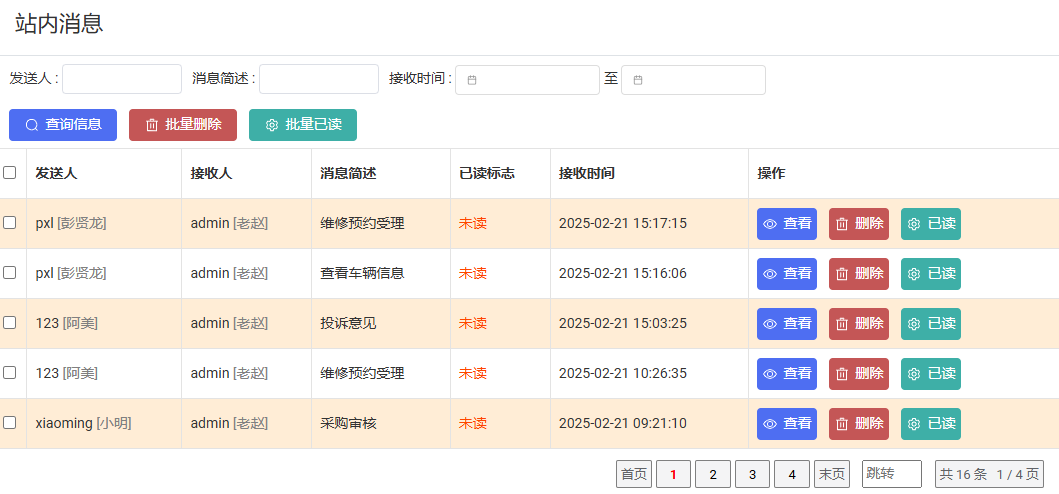Toggle the select-all checkbox in the table header
The image size is (1059, 494).
pos(10,173)
